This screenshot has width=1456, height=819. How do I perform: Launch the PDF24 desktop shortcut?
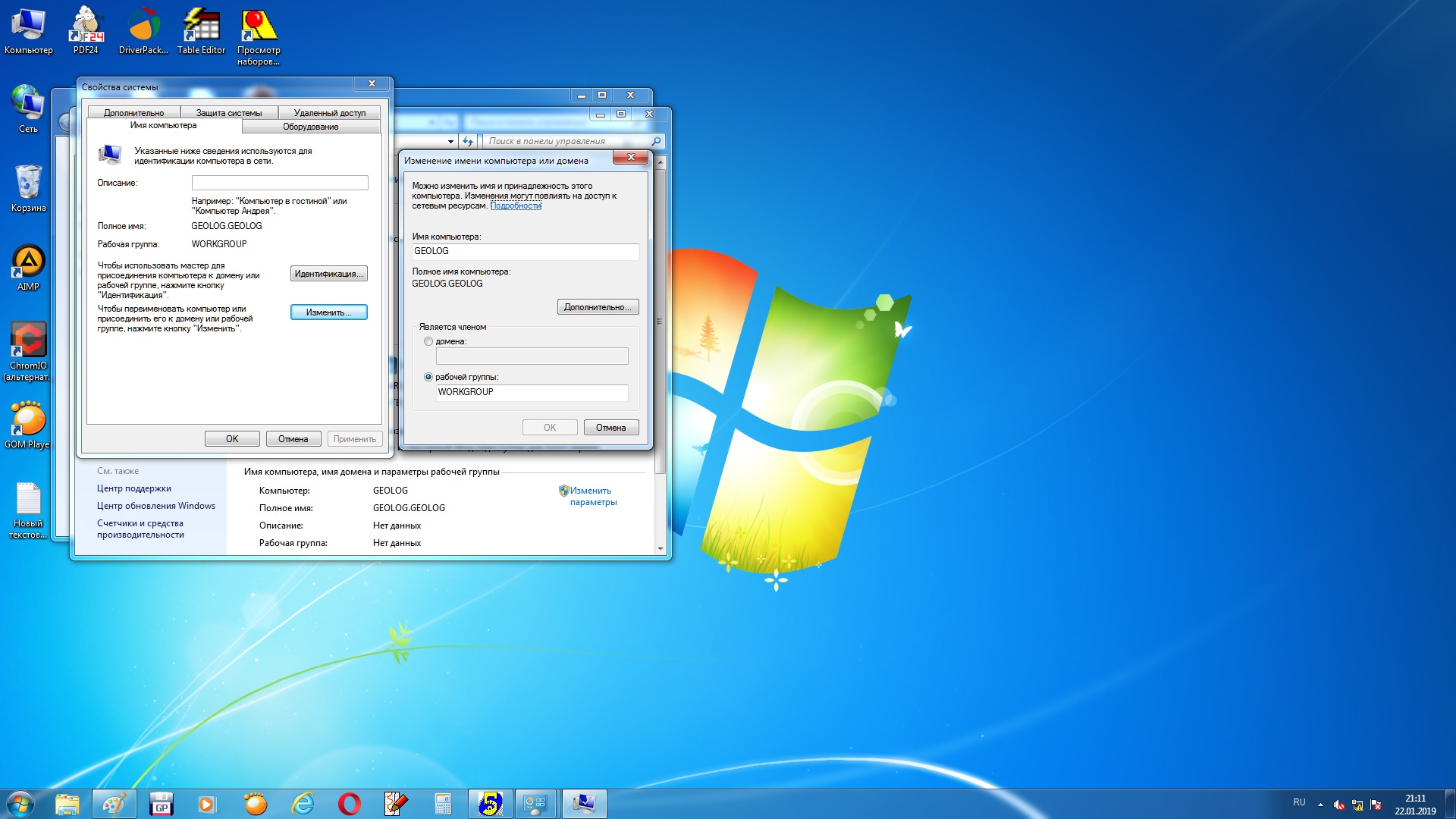click(x=86, y=30)
